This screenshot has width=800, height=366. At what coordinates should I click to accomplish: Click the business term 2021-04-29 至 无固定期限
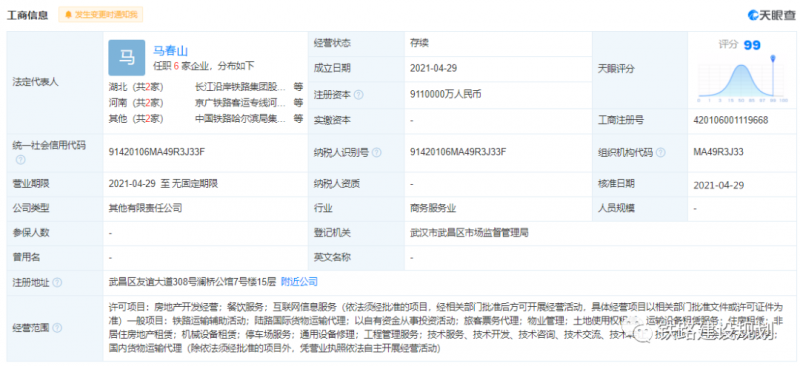tap(163, 183)
